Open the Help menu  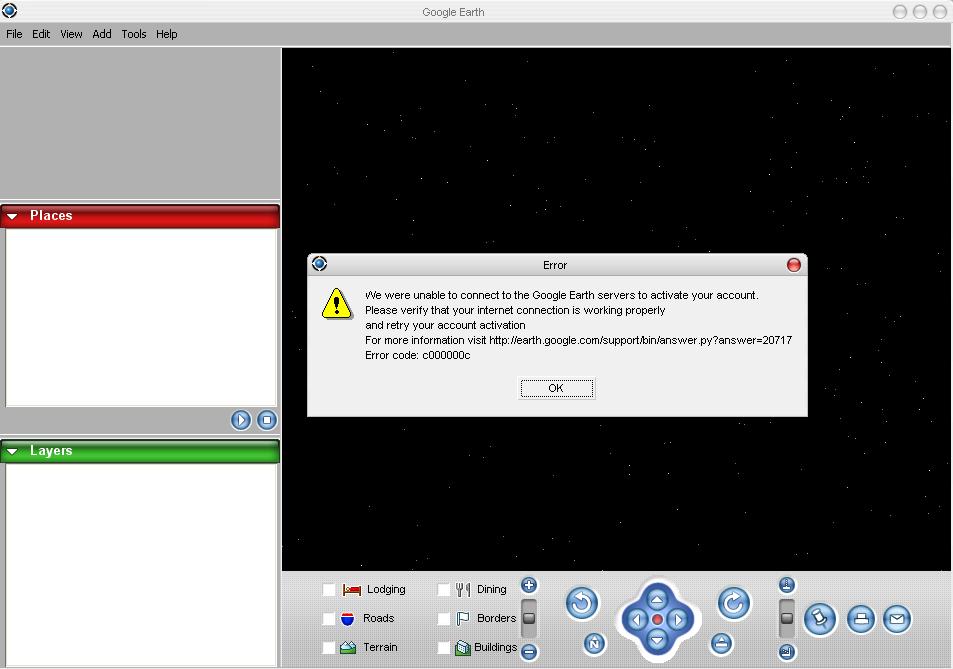[167, 34]
